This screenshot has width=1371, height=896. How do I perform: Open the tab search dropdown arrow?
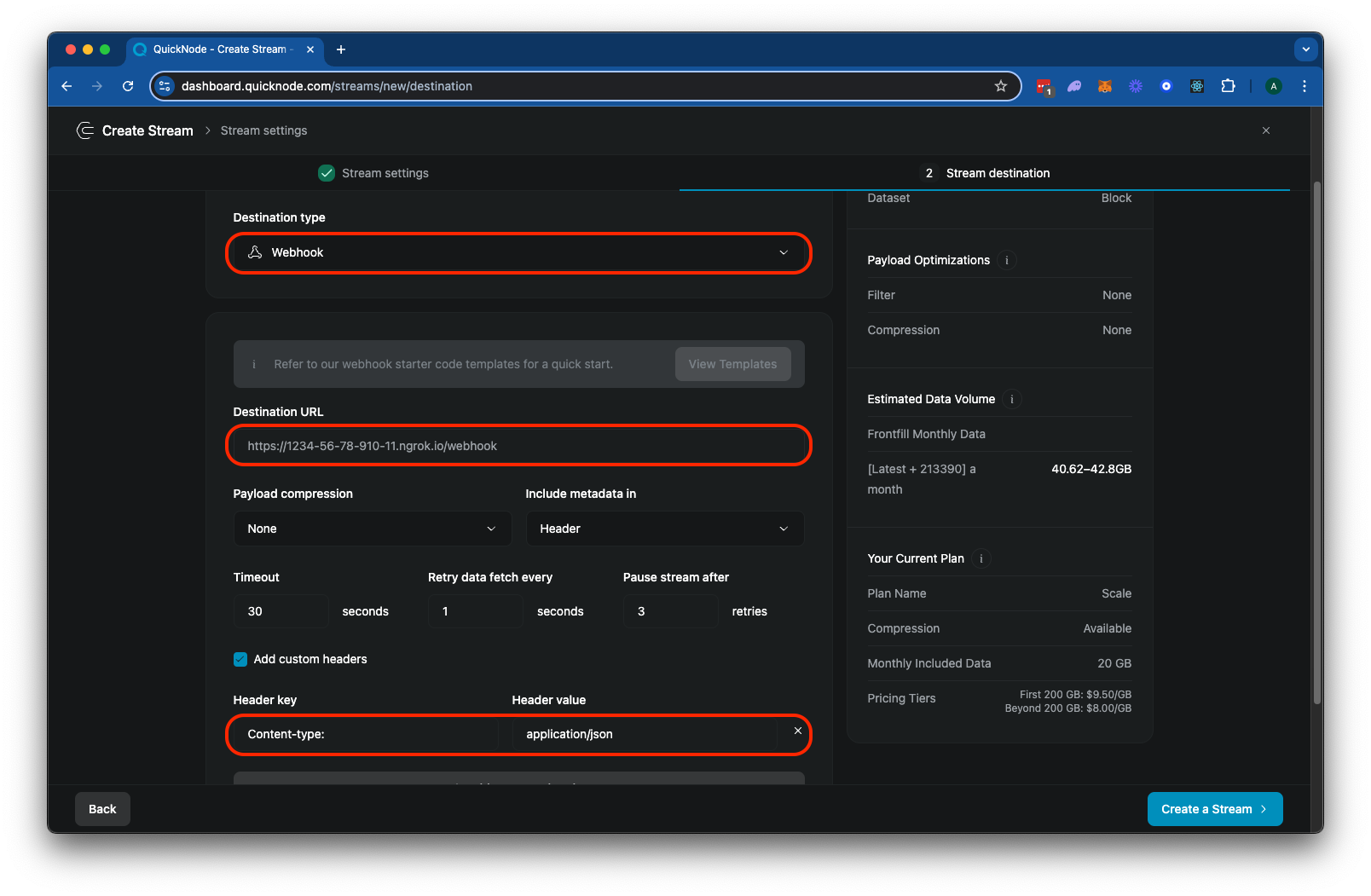(1305, 49)
